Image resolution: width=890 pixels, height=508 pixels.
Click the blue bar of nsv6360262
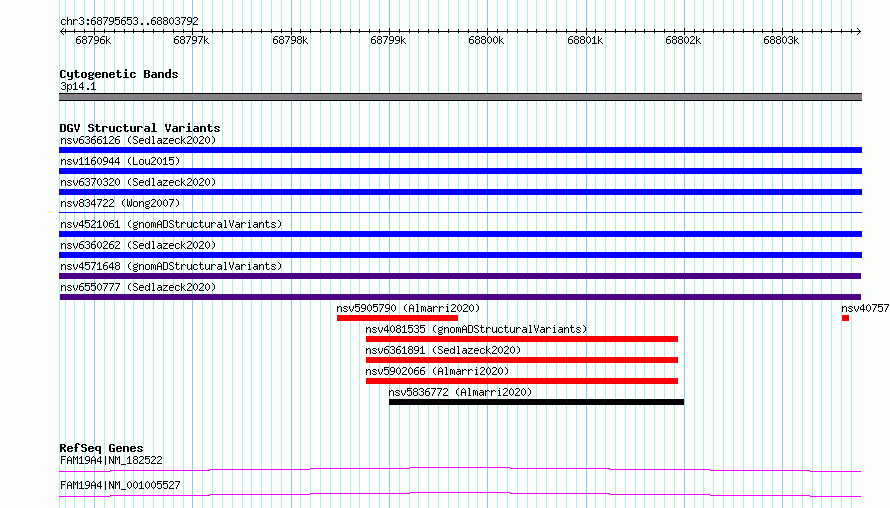460,255
